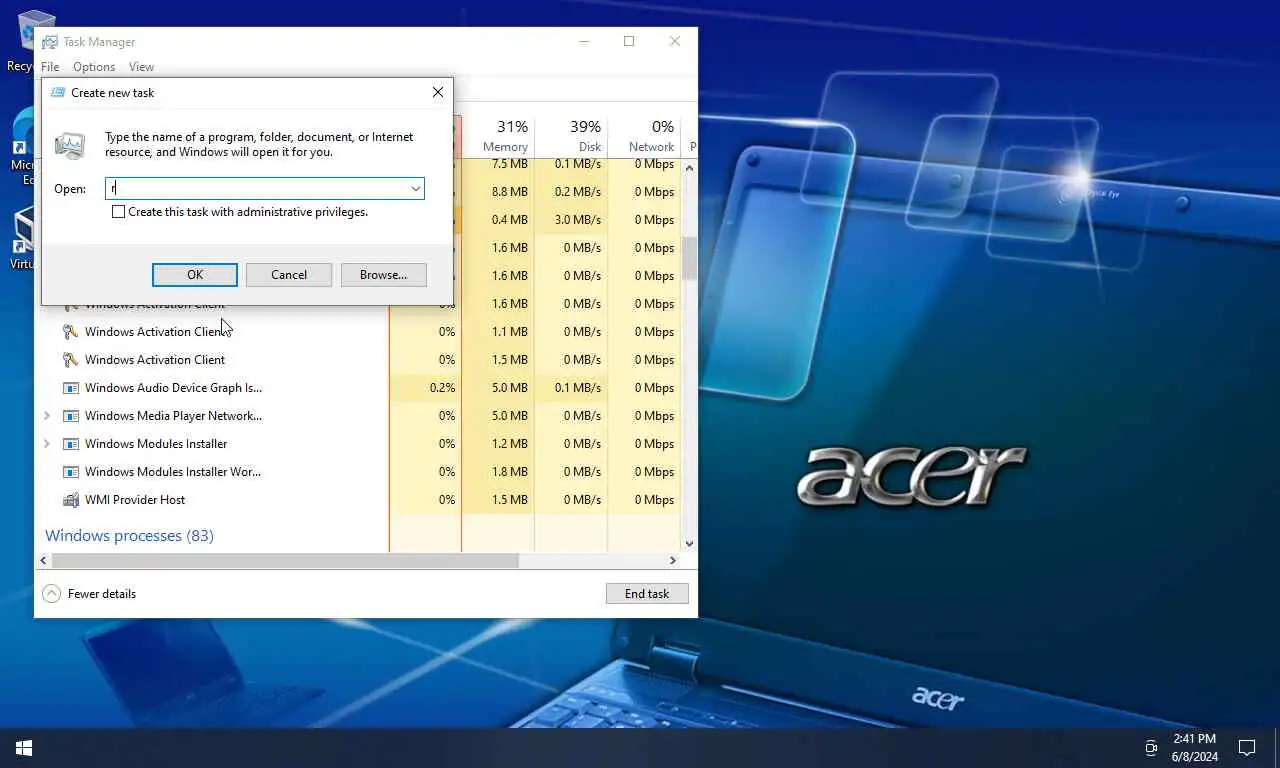Click the taskbar clock showing 2:41 PM
Image resolution: width=1280 pixels, height=768 pixels.
click(x=1195, y=739)
